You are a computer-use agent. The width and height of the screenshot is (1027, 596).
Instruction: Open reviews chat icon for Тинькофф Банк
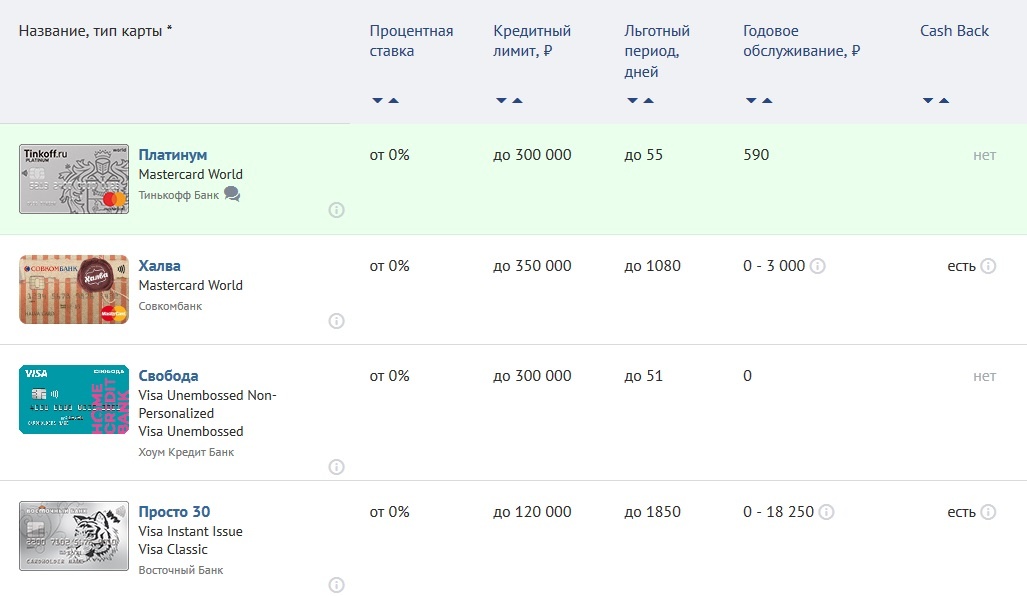[x=232, y=194]
